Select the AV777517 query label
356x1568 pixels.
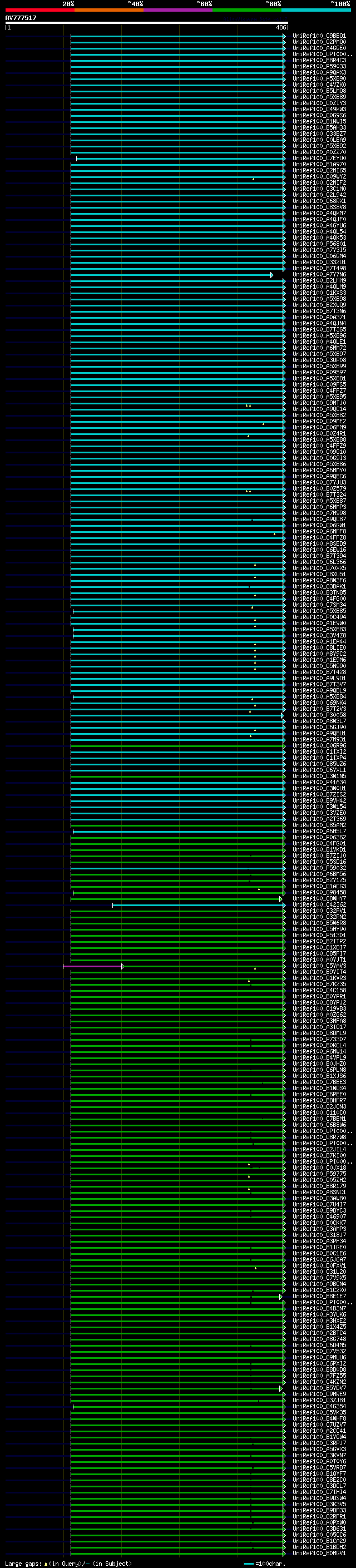point(21,18)
